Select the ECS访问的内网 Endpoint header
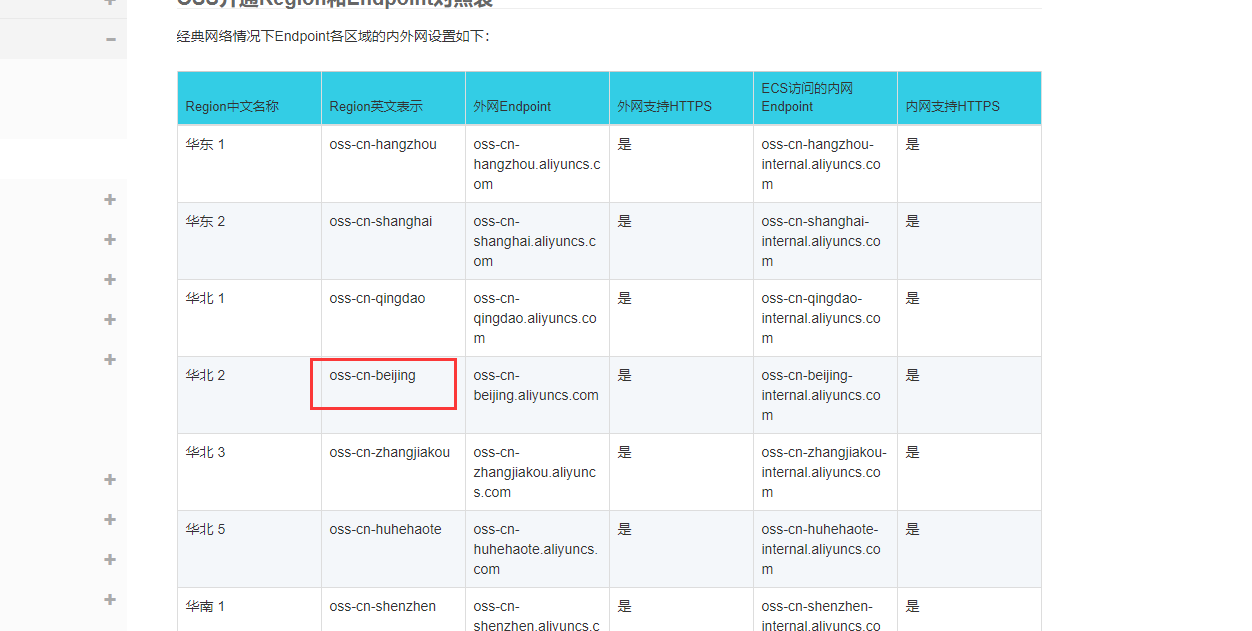 coord(807,97)
